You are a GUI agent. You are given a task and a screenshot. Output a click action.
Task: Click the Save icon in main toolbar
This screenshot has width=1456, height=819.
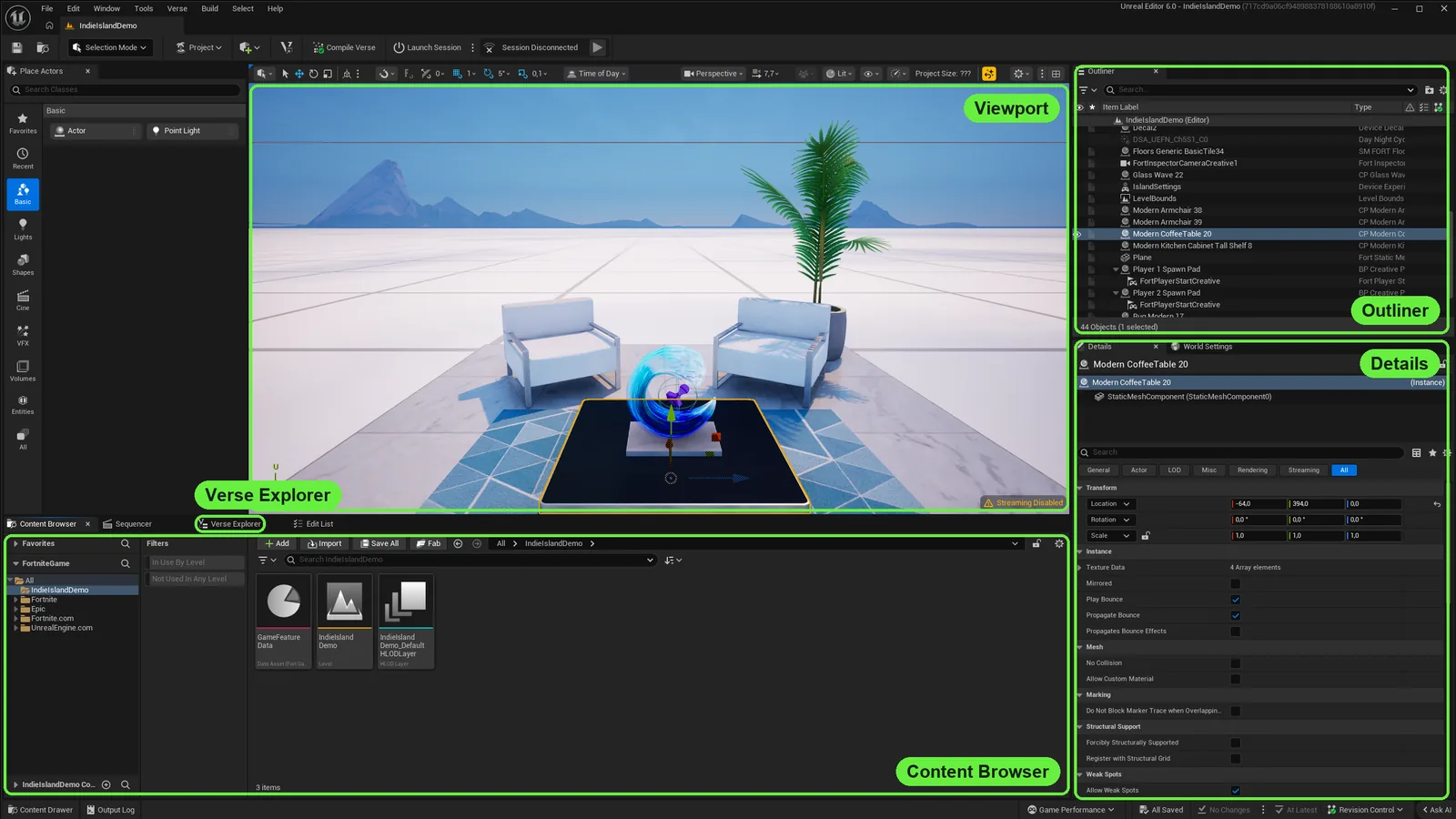[x=16, y=47]
